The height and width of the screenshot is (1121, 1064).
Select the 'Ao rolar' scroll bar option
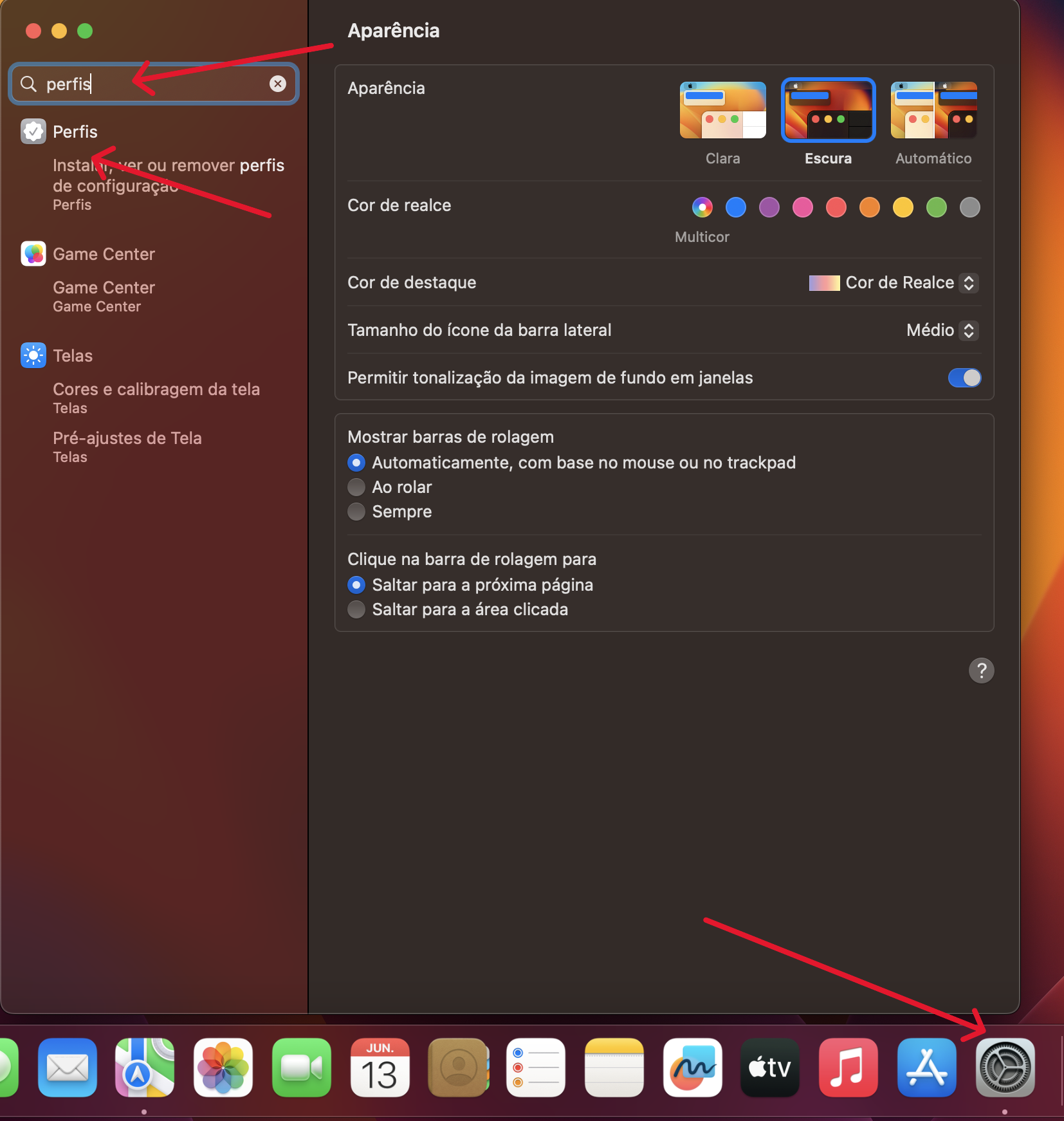click(356, 487)
